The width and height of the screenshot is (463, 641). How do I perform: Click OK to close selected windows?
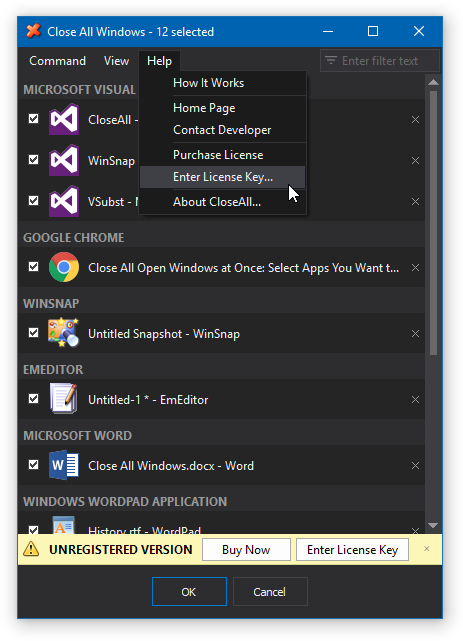[x=189, y=592]
